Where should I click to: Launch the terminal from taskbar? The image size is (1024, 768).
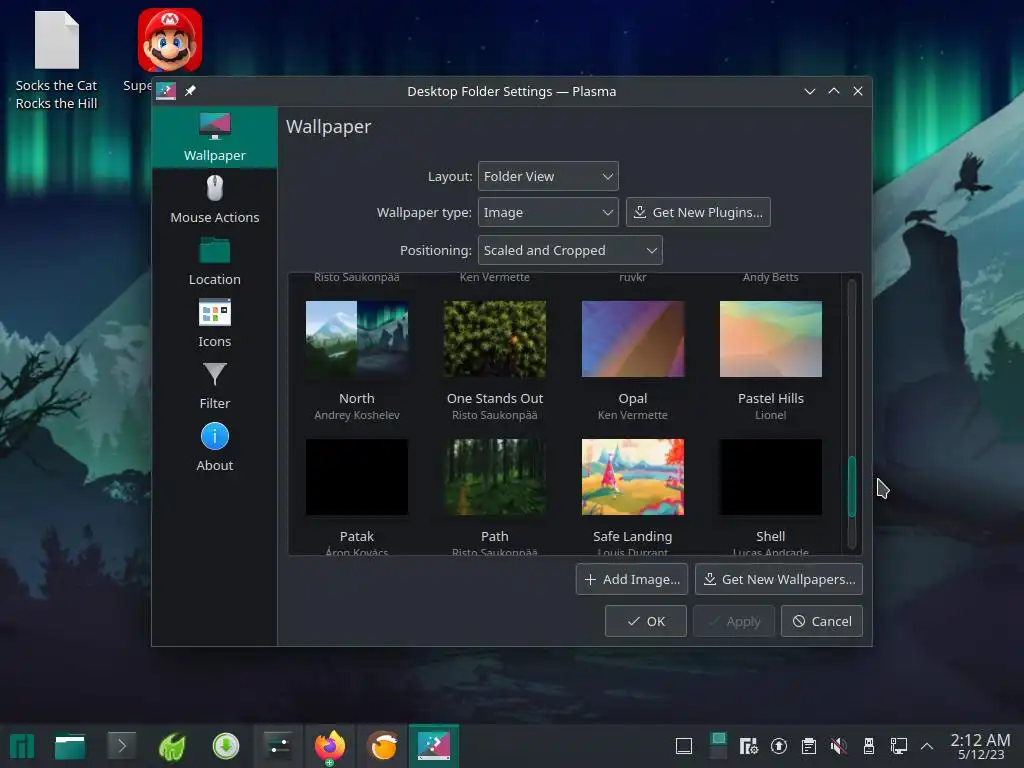tap(121, 746)
